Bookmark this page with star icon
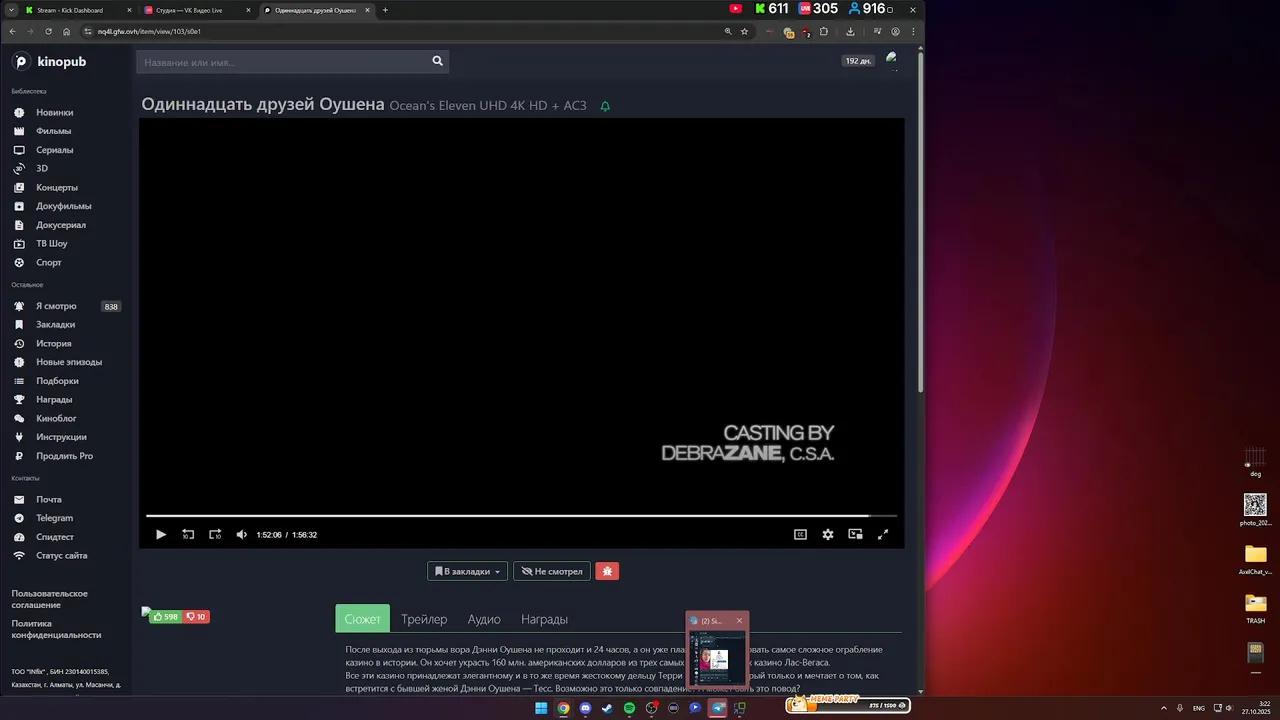 pyautogui.click(x=744, y=31)
